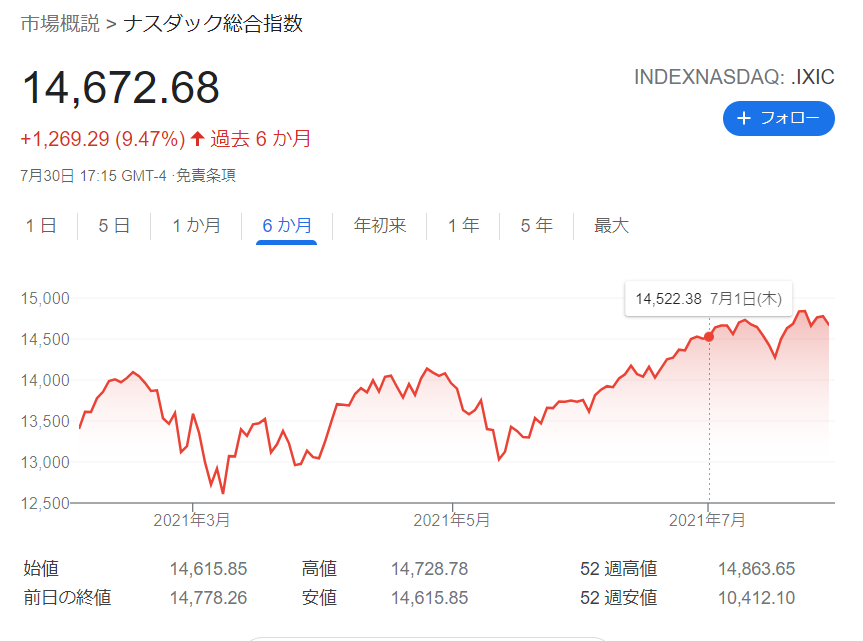Click the +1,269.29 (9.47%) change text
This screenshot has height=641, width=863.
(103, 139)
